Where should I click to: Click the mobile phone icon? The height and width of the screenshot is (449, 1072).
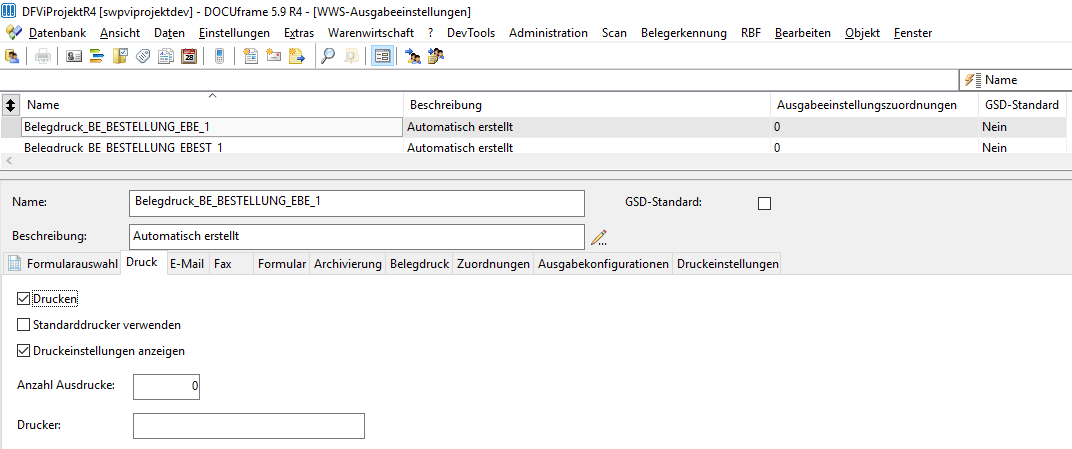pos(219,56)
